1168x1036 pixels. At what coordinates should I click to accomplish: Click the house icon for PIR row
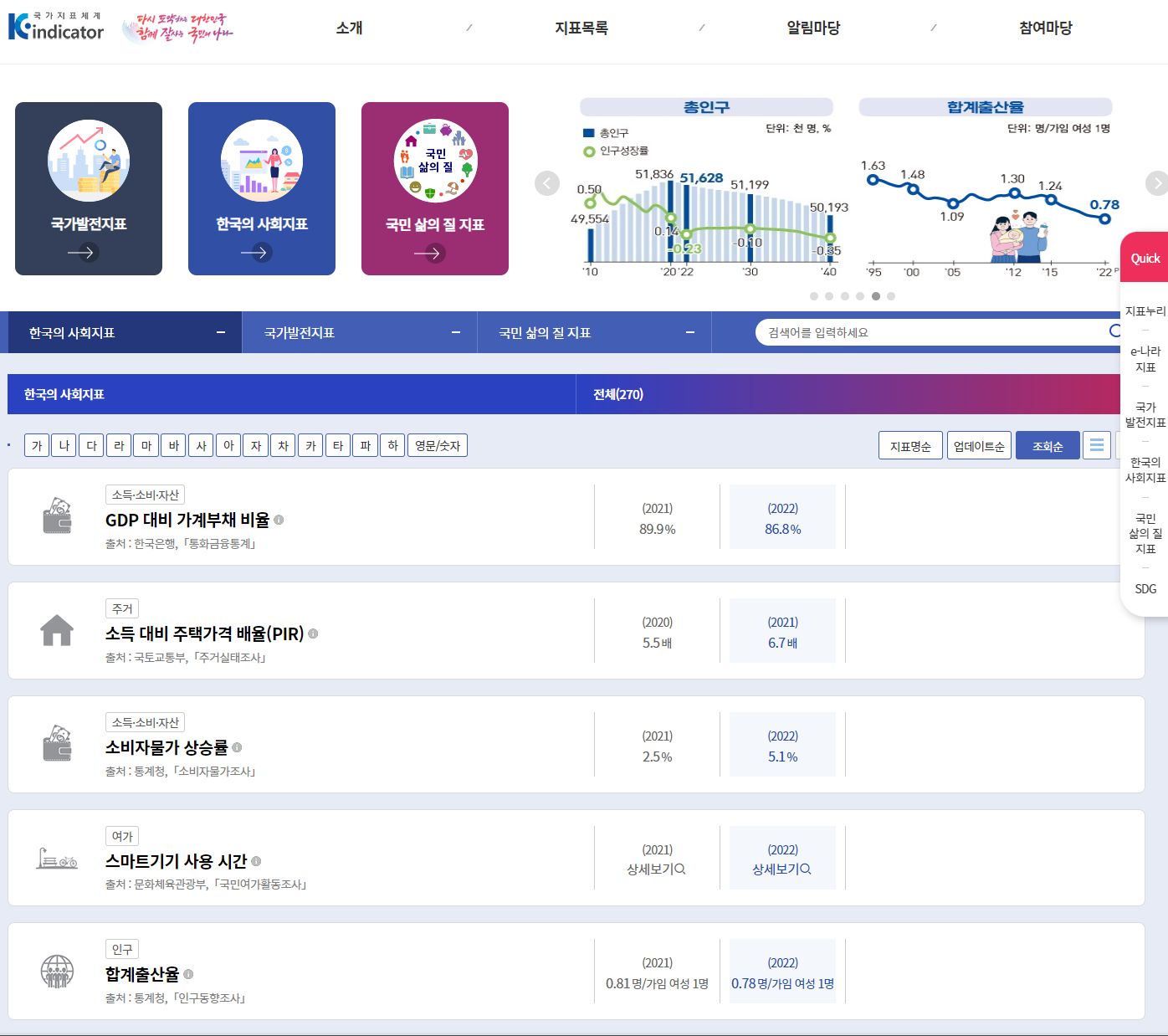point(57,630)
